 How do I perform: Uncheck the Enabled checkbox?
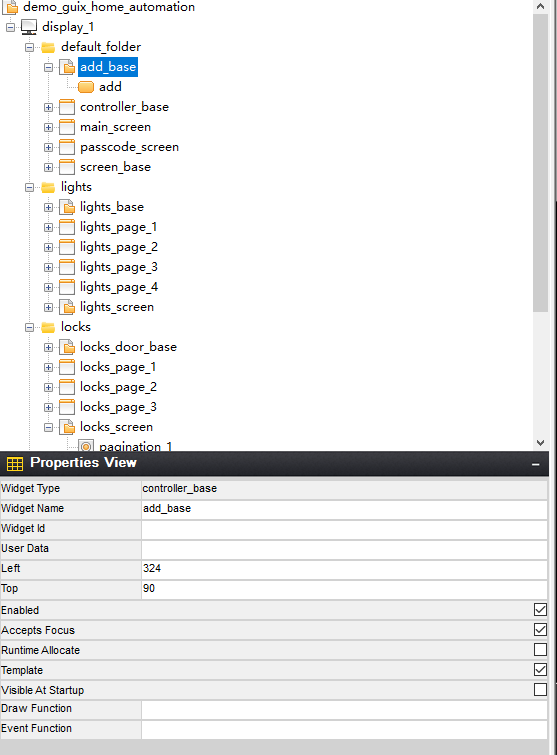click(540, 610)
